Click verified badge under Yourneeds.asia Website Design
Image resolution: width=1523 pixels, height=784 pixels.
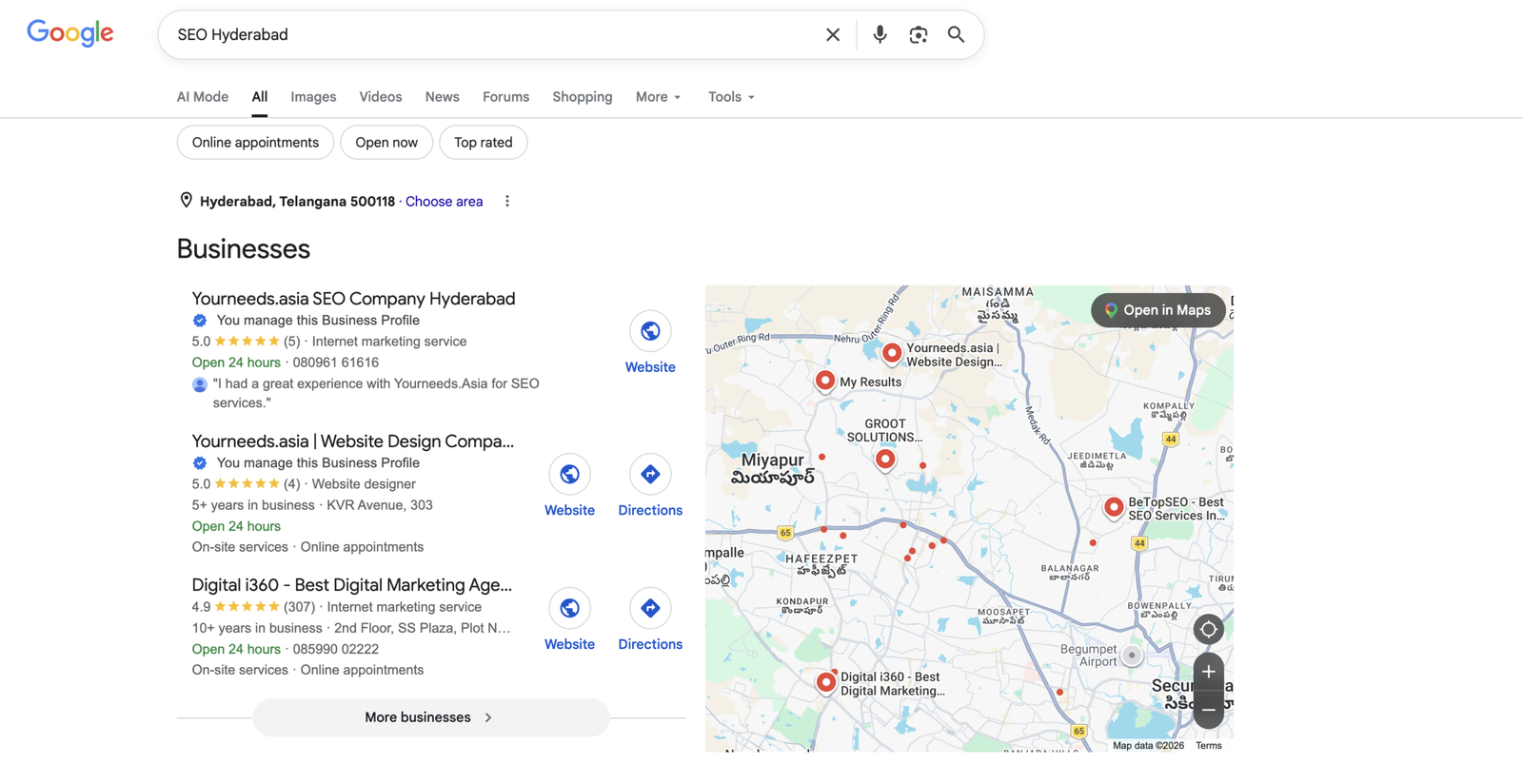pos(200,463)
